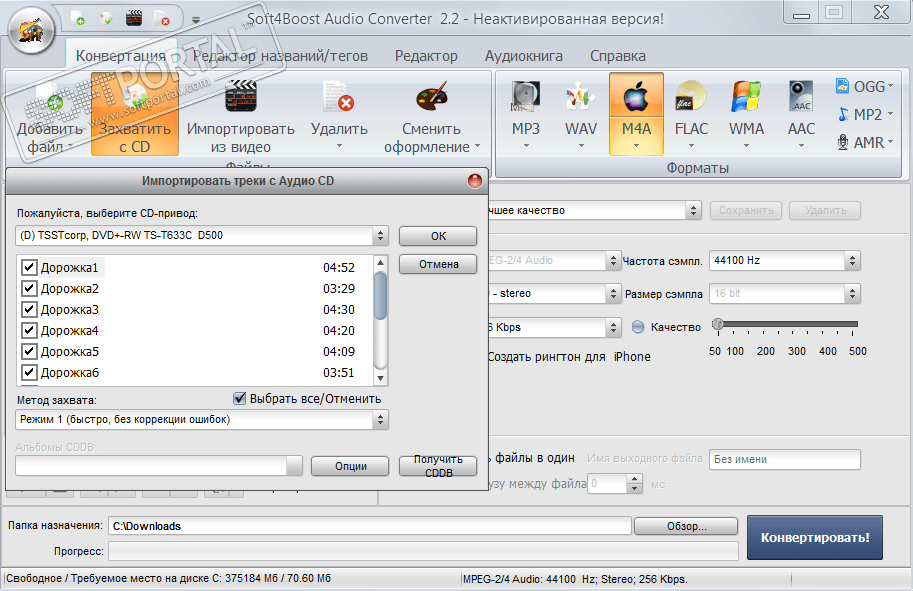This screenshot has width=913, height=591.
Task: Open the Метод захвата mode dropdown
Action: tap(380, 420)
